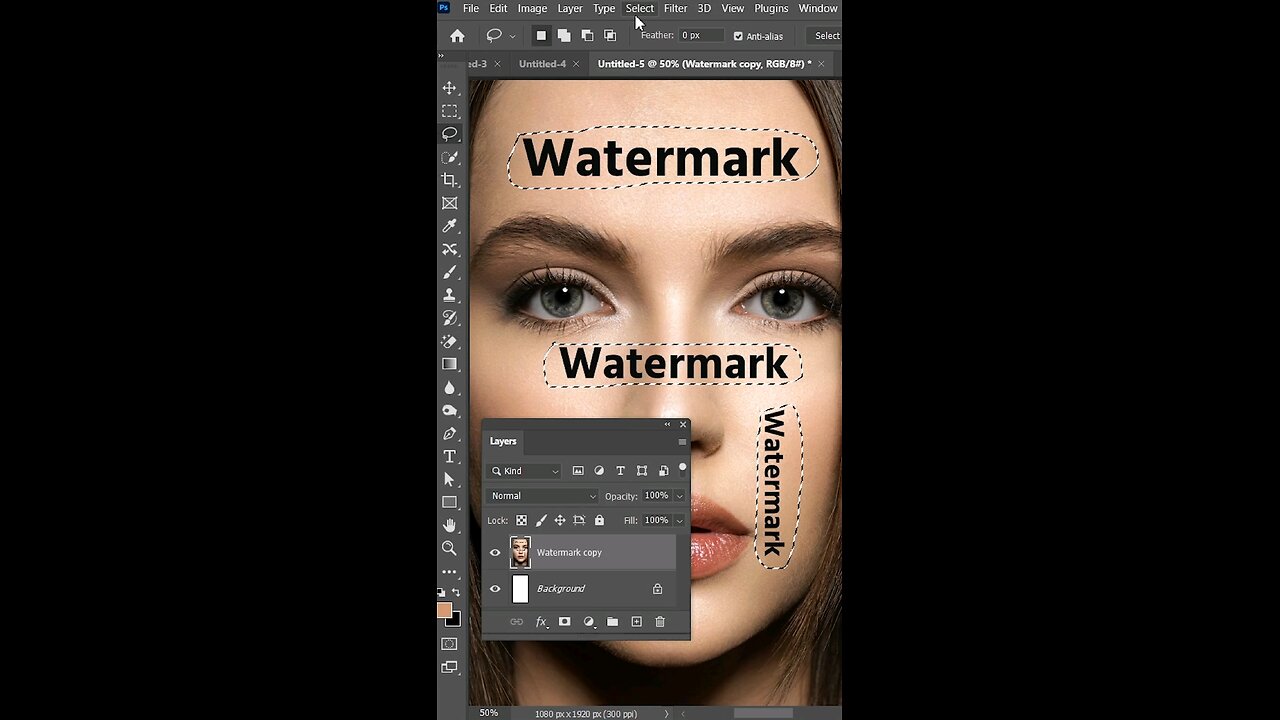Select the Hand tool
This screenshot has width=1280, height=720.
click(x=450, y=525)
